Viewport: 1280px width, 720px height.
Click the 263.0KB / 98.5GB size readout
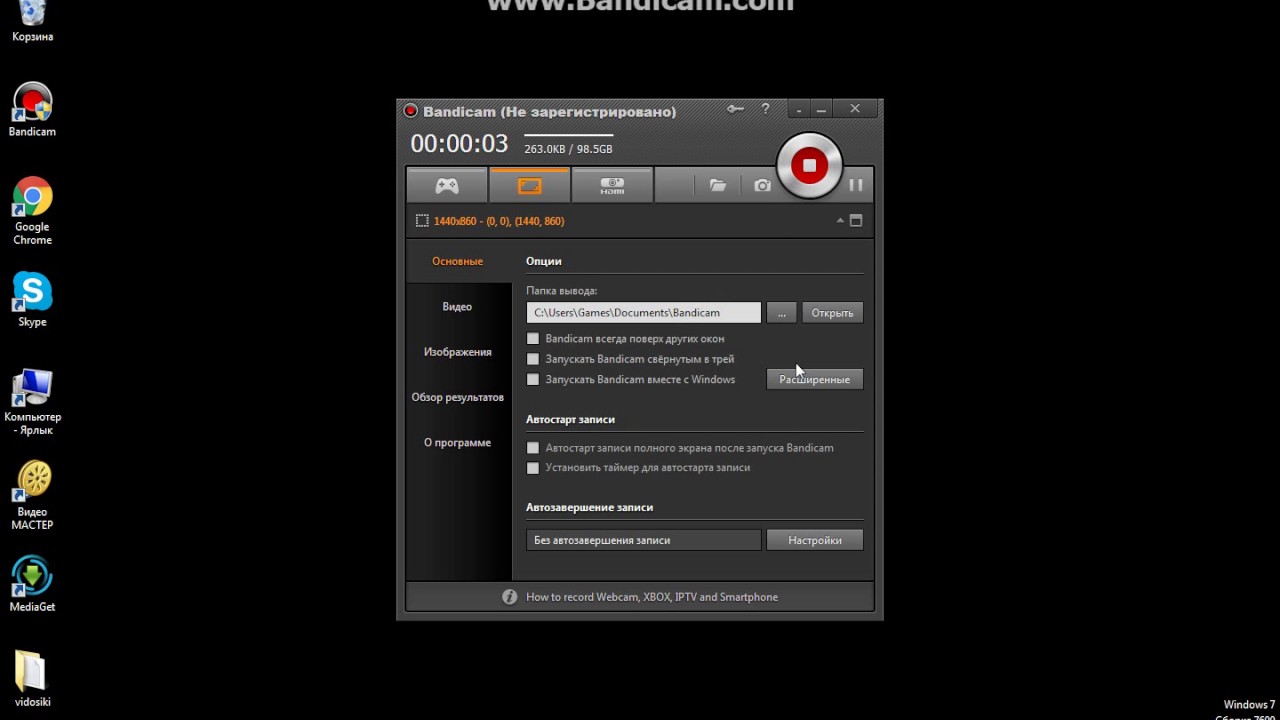pos(568,149)
